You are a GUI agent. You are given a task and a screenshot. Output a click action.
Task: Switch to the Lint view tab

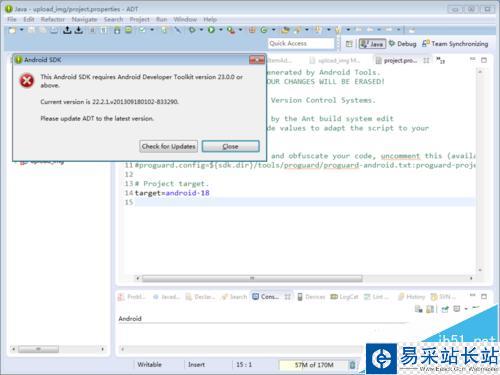coord(376,297)
